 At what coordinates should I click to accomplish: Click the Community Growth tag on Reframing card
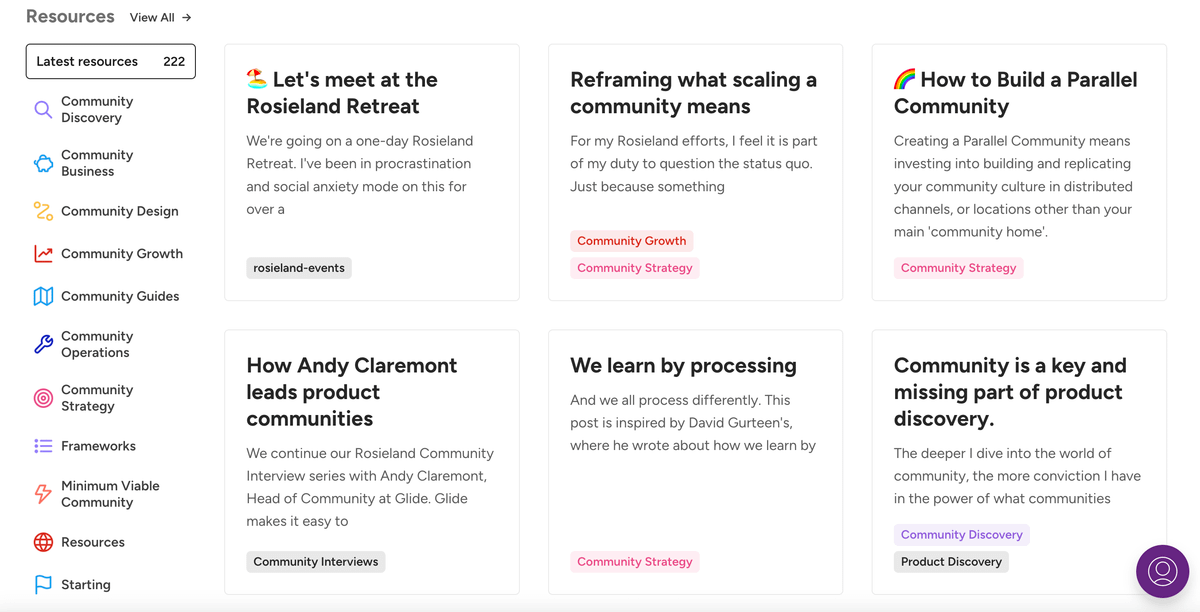pos(632,241)
